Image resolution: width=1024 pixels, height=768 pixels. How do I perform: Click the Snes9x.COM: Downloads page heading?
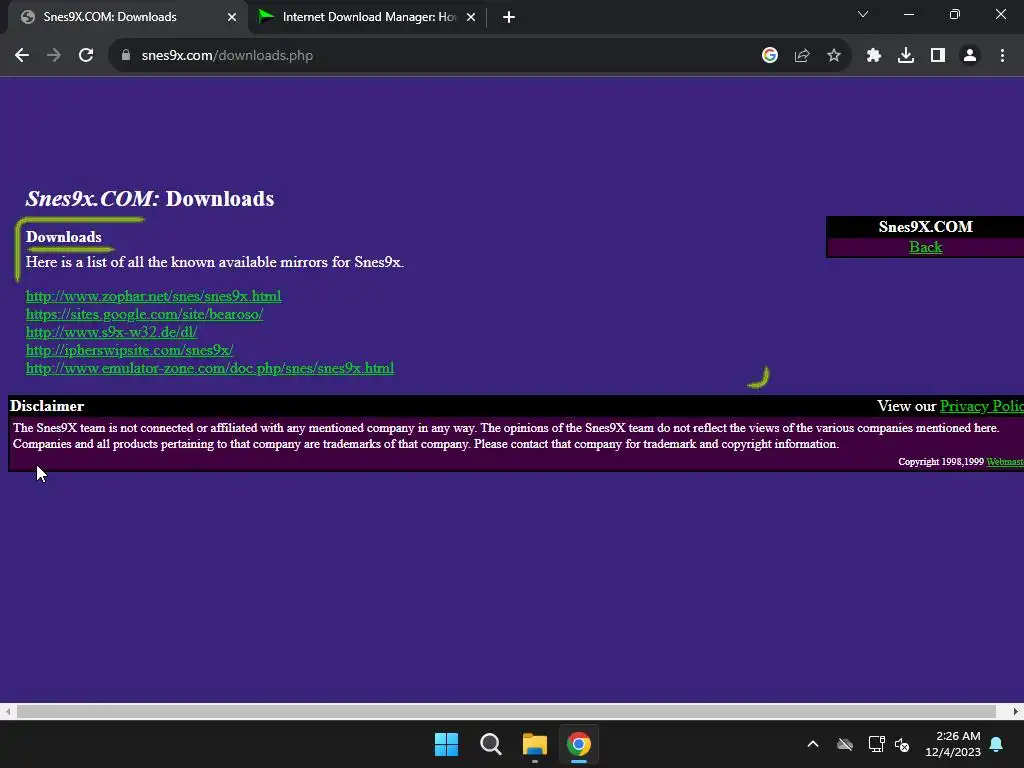click(x=150, y=199)
